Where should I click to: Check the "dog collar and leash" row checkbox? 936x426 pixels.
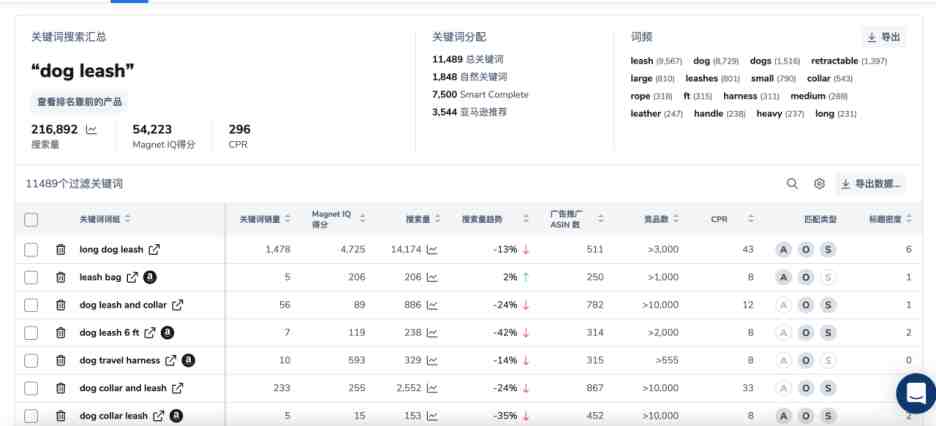point(31,388)
